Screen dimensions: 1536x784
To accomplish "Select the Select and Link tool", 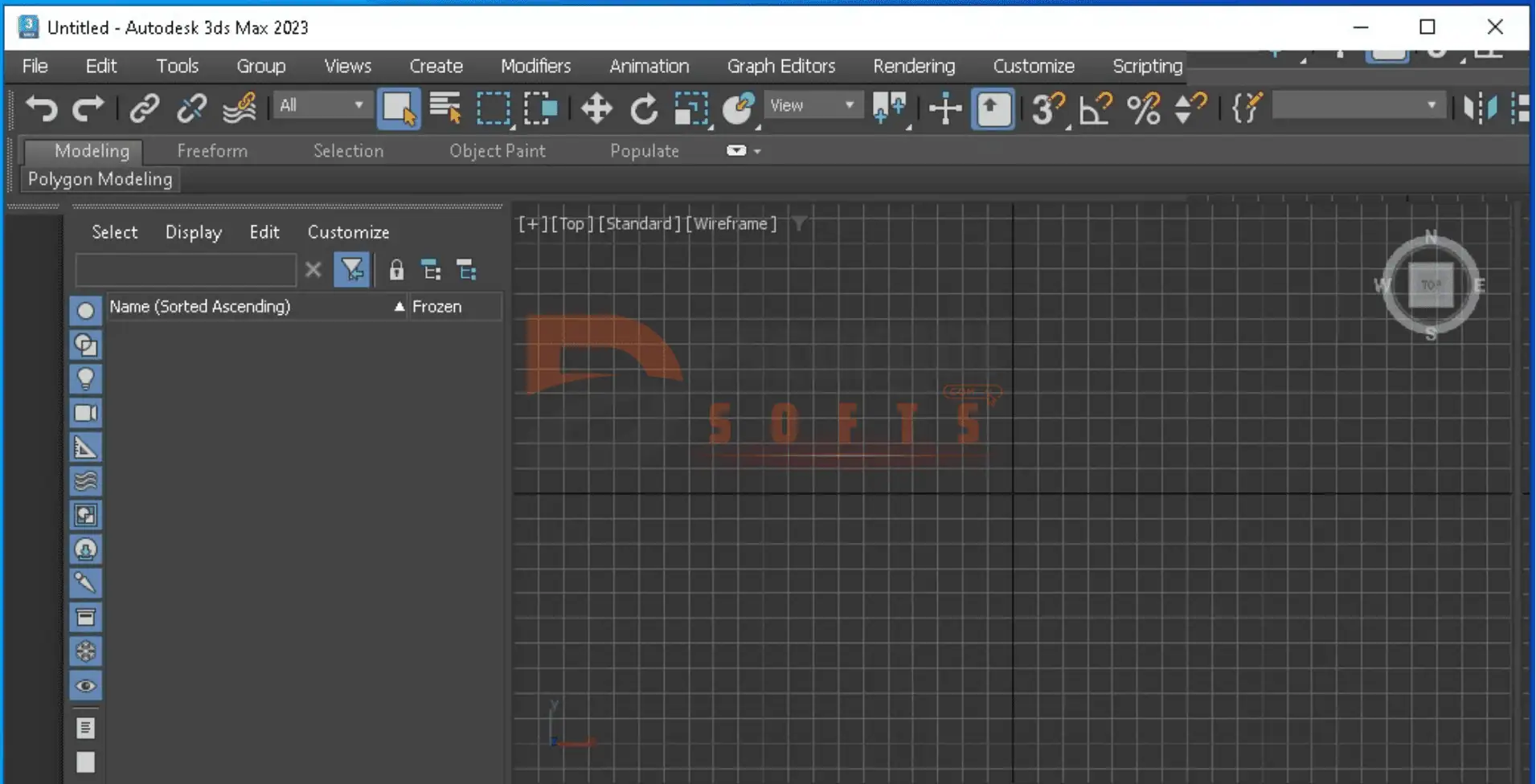I will click(145, 108).
